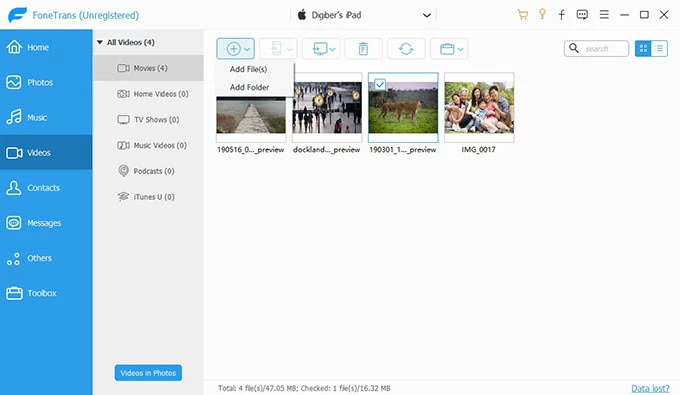
Task: Choose Add File(s) from the menu
Action: coord(248,69)
